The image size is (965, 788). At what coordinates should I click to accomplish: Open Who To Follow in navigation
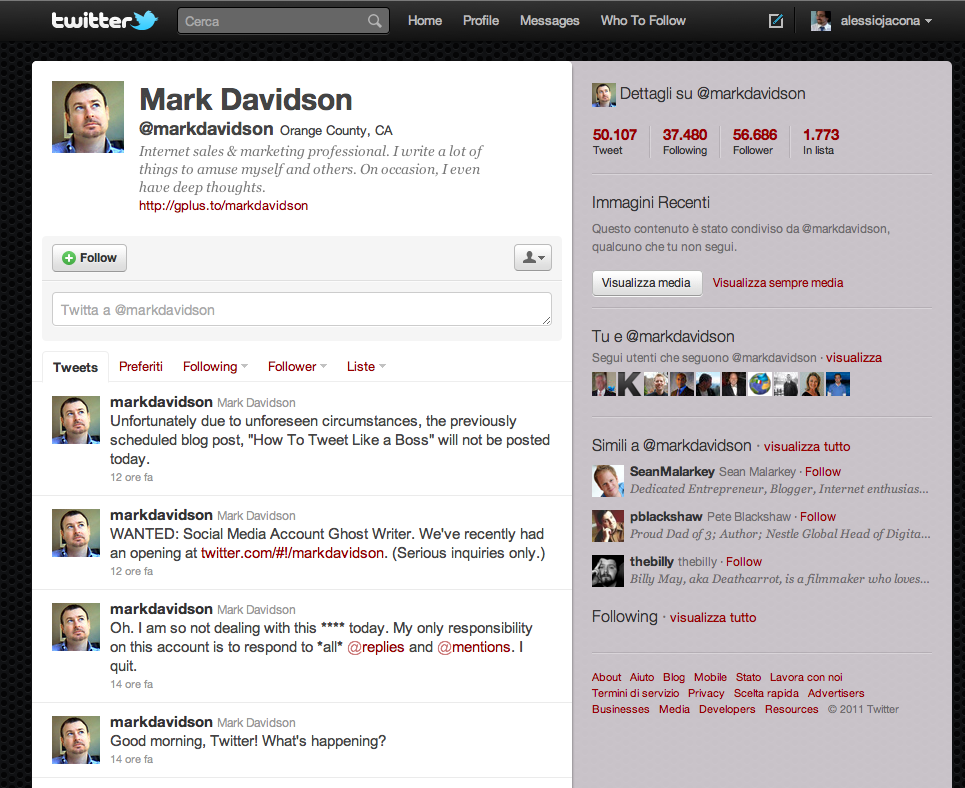(643, 21)
